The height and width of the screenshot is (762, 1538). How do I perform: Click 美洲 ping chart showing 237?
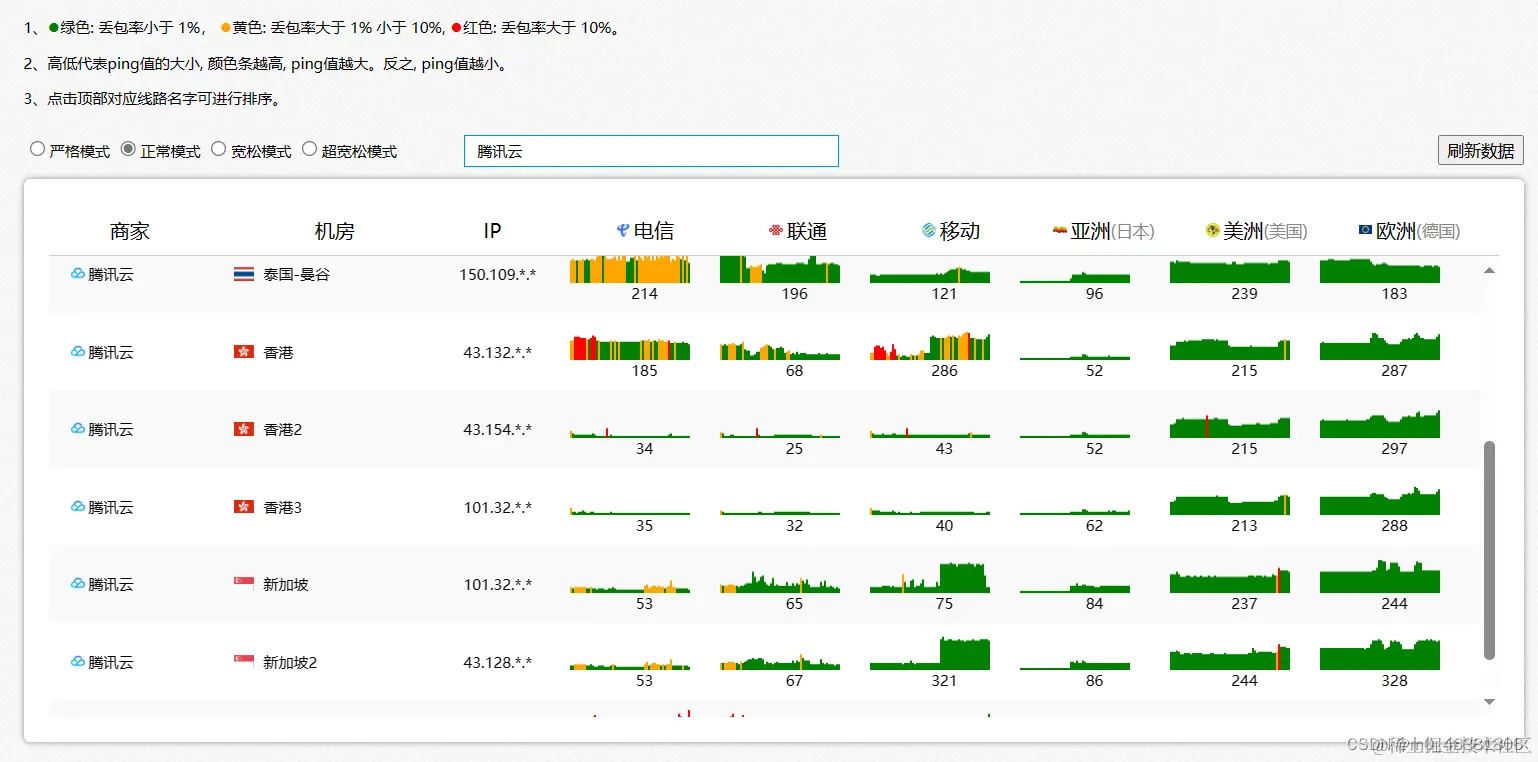click(x=1230, y=580)
